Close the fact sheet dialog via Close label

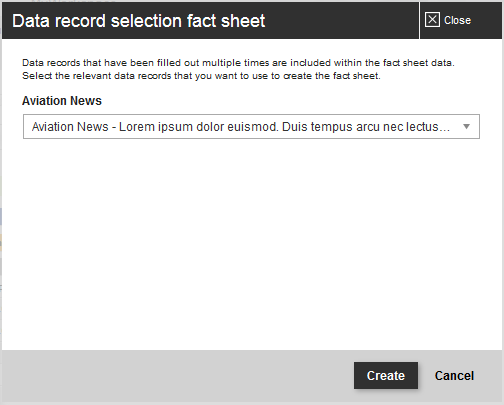[x=457, y=20]
